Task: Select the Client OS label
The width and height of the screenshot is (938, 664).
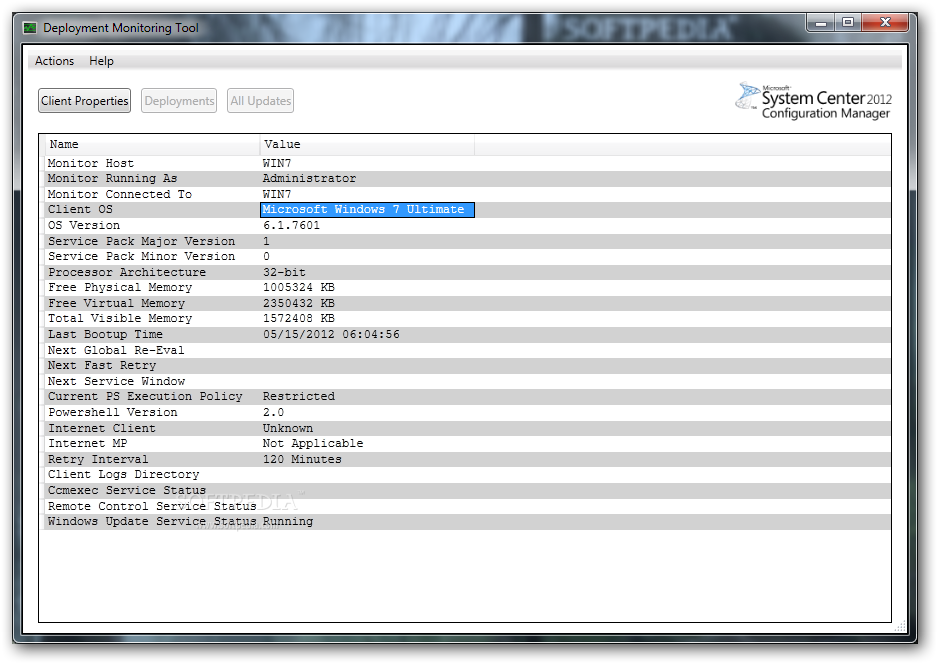Action: [x=80, y=209]
